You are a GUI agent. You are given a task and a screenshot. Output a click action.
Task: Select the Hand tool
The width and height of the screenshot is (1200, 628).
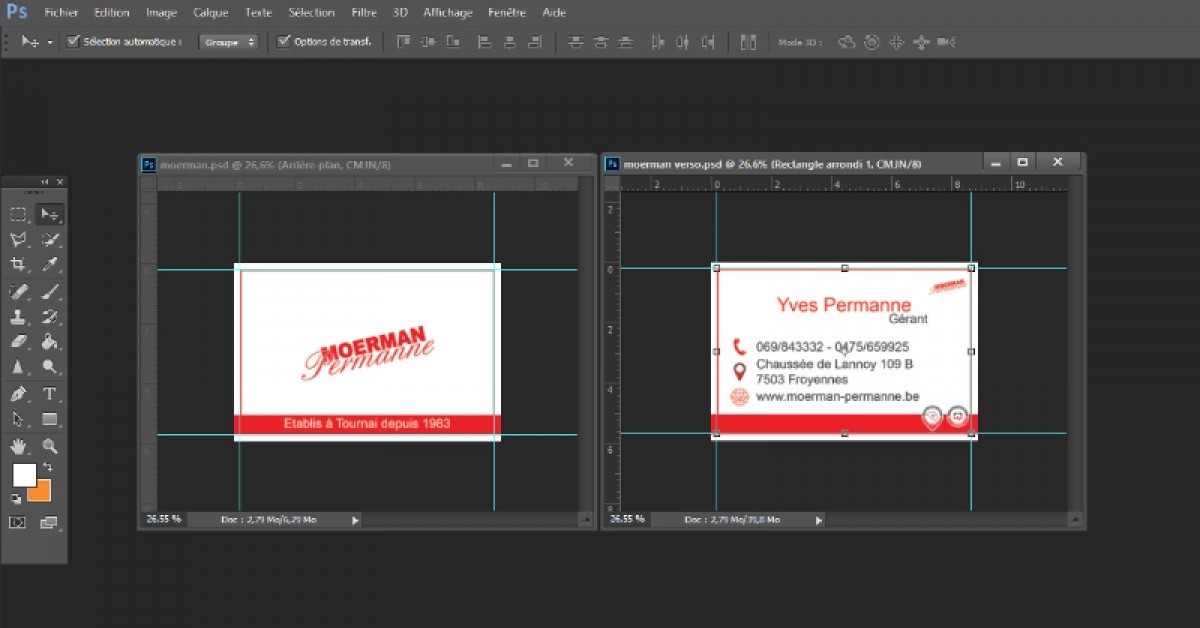click(x=18, y=446)
